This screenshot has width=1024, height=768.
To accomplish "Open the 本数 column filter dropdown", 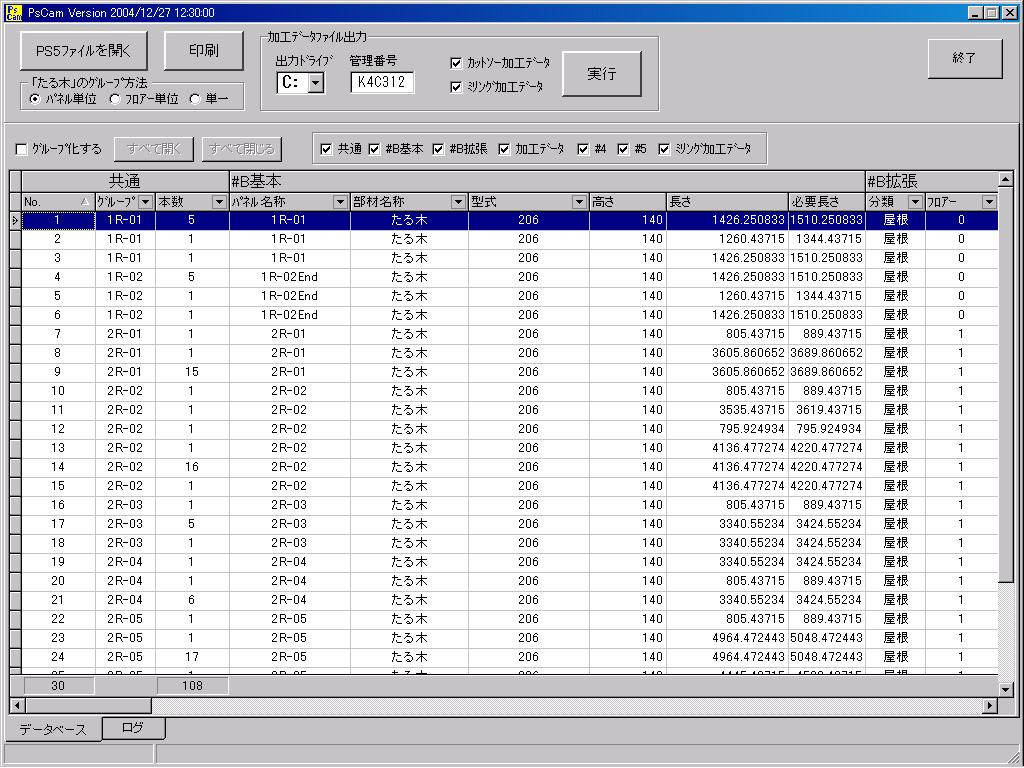I will point(220,202).
